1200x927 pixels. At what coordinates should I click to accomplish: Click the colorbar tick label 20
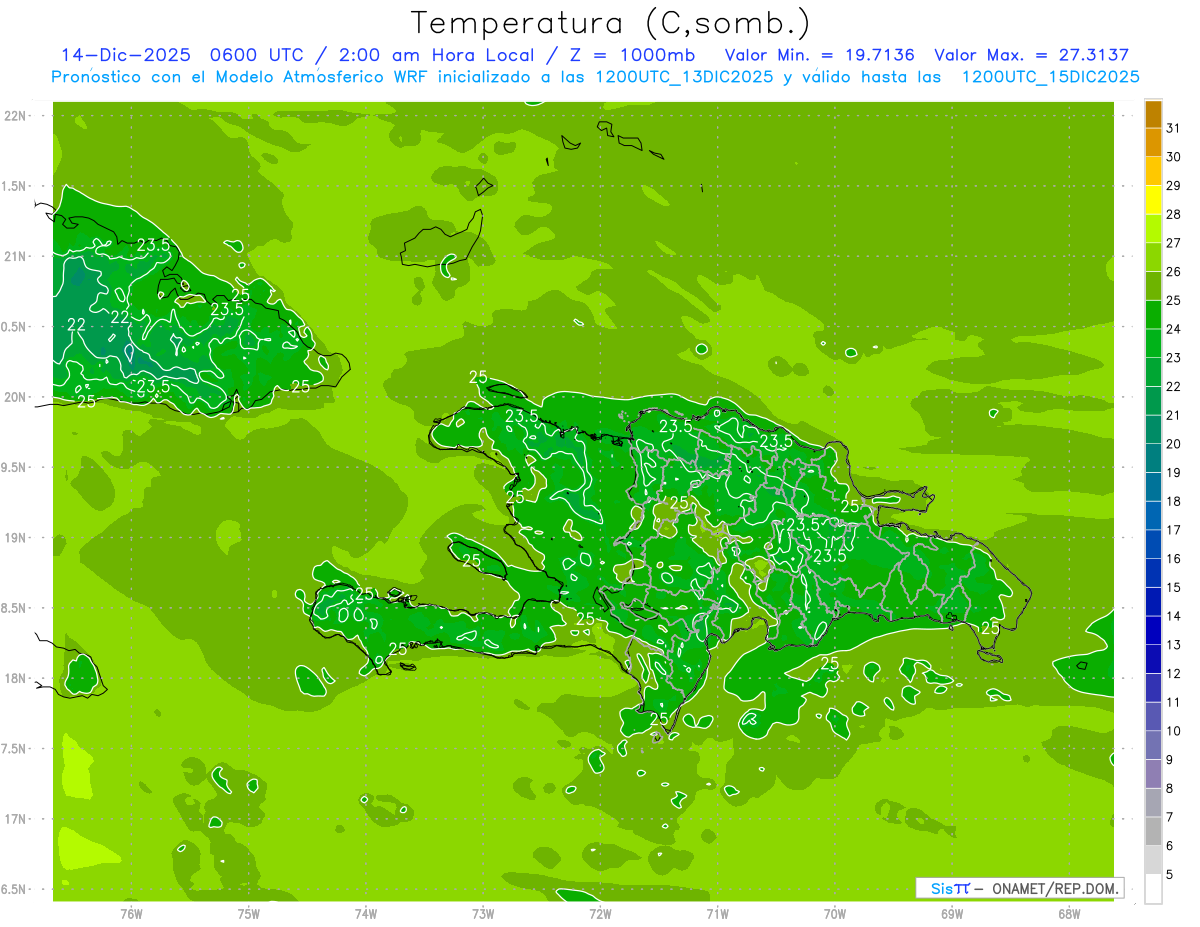(1174, 444)
